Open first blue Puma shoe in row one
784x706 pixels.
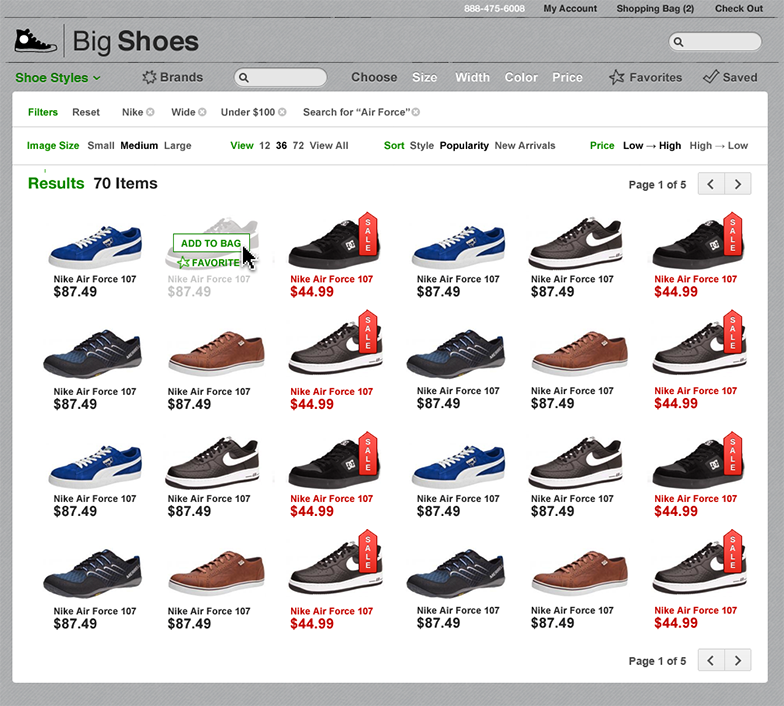pyautogui.click(x=95, y=246)
